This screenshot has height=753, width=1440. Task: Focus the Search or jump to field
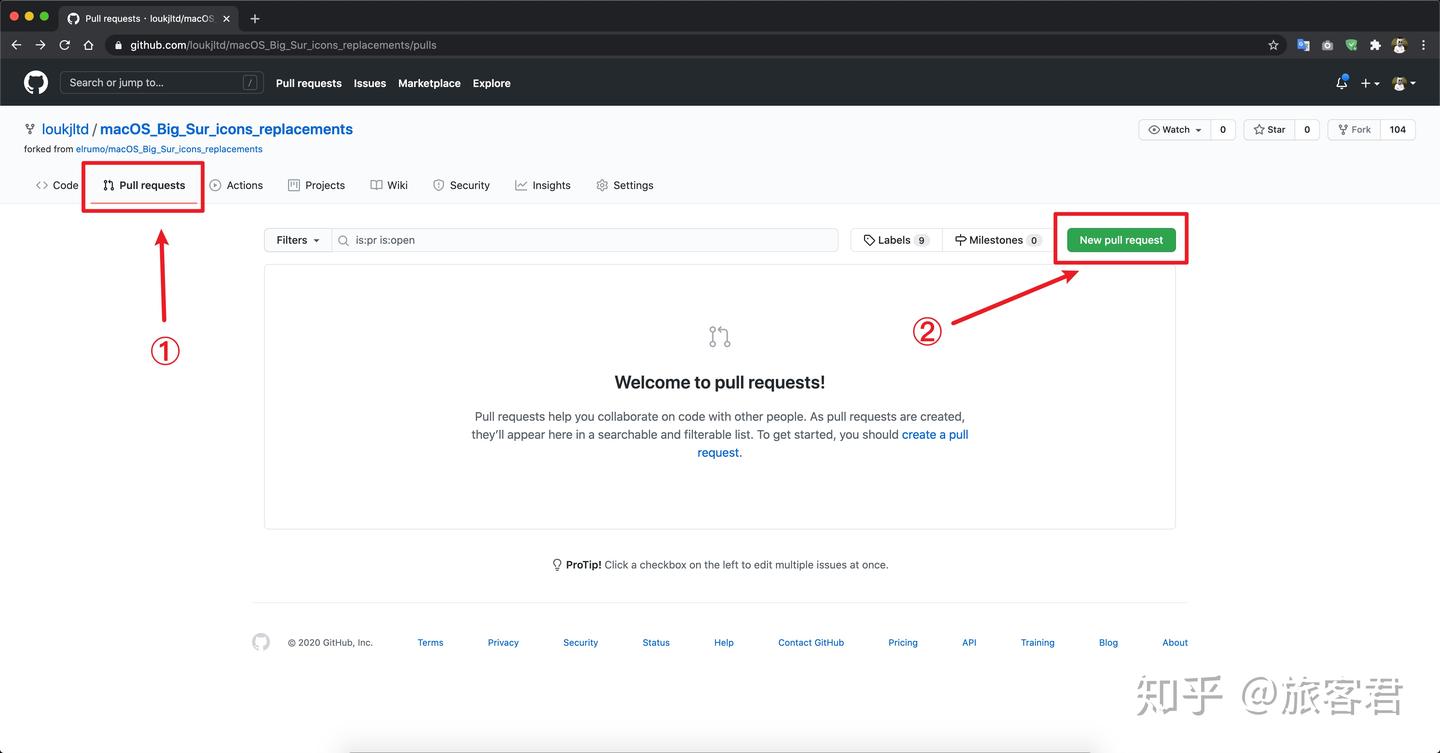click(162, 83)
